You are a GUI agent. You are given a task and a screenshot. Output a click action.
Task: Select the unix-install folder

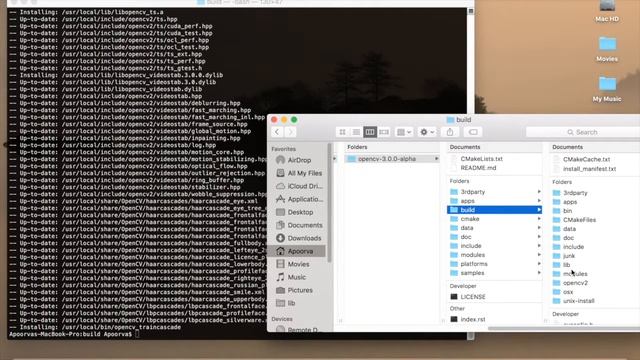(x=578, y=301)
